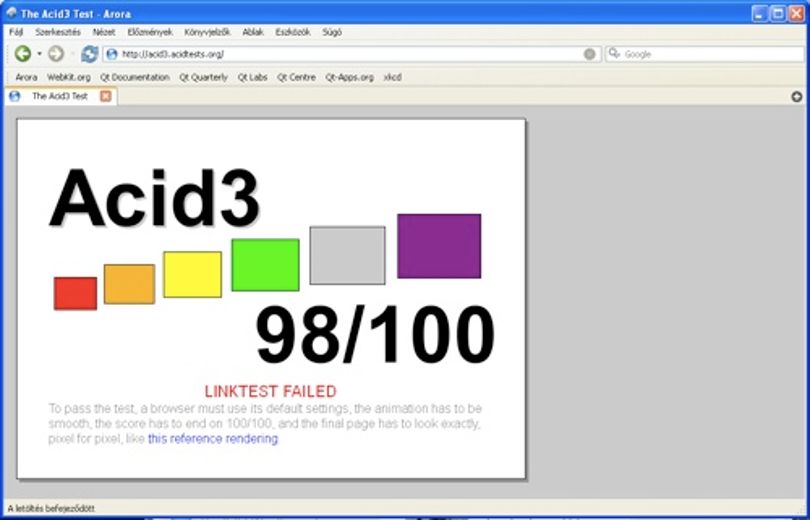Screen dimensions: 810x520
Task: Follow the 'this reference rendering' link
Action: [213, 439]
